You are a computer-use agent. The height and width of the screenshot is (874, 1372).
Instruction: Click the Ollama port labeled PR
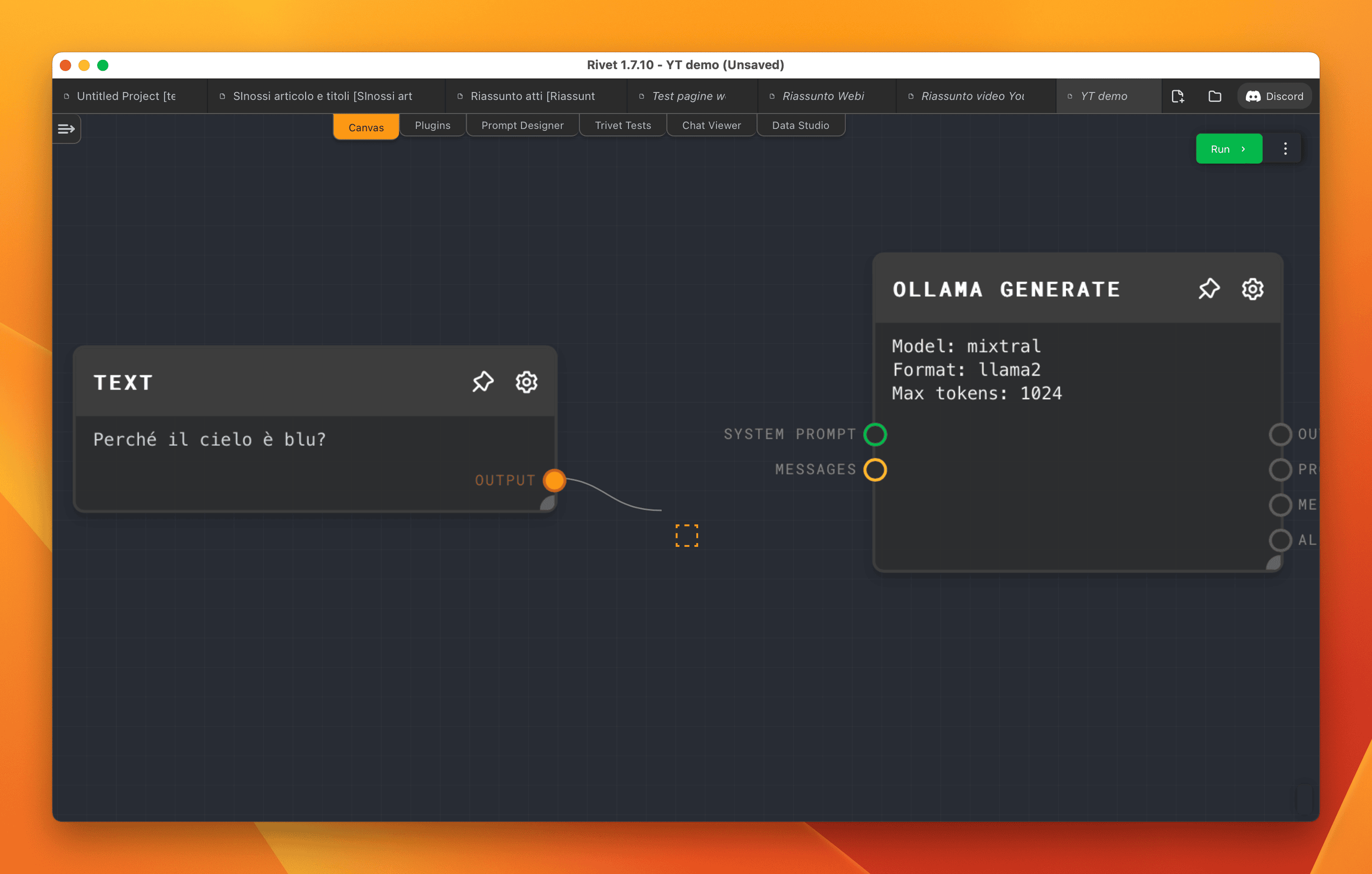(x=1280, y=469)
